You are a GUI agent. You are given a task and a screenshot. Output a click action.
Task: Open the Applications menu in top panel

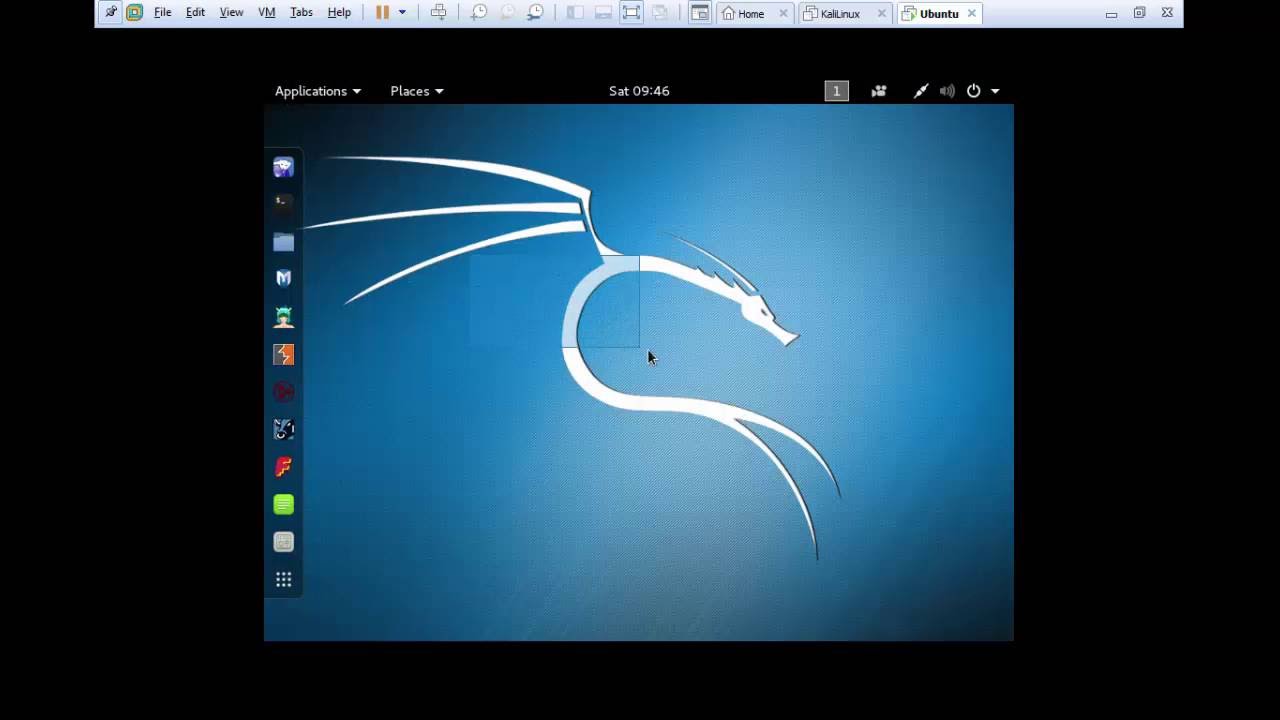(318, 91)
